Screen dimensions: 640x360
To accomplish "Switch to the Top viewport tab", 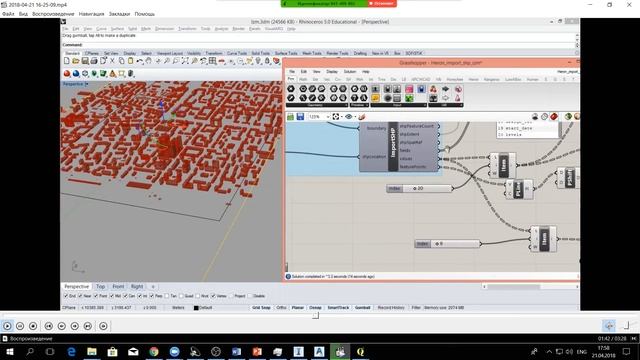I will coord(100,287).
